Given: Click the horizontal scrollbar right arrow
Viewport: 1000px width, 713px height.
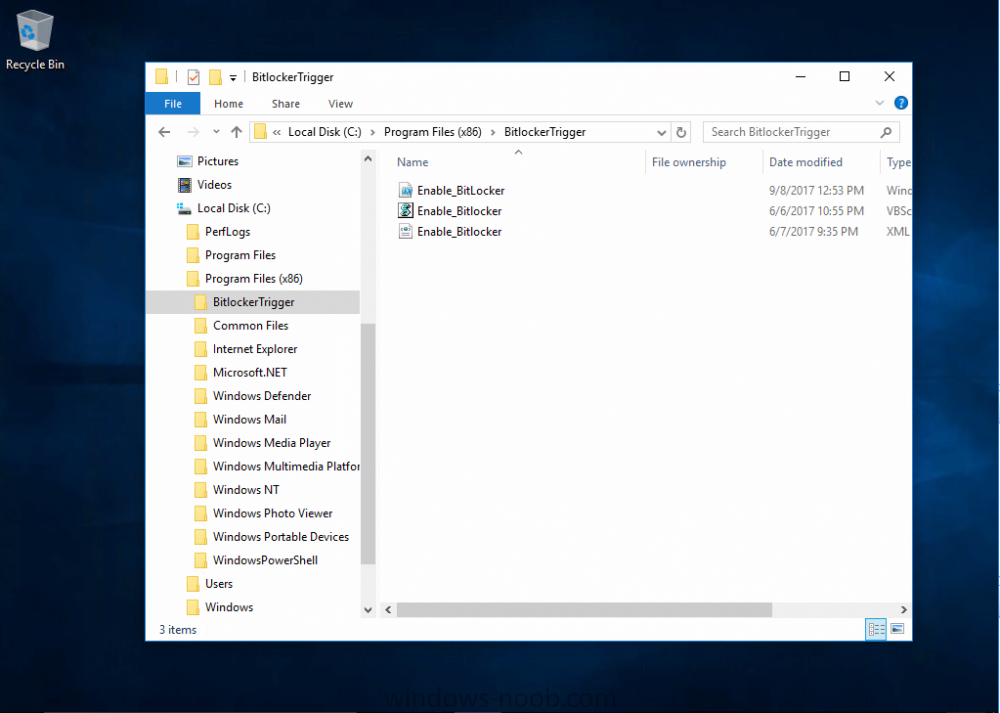Looking at the screenshot, I should tap(903, 610).
